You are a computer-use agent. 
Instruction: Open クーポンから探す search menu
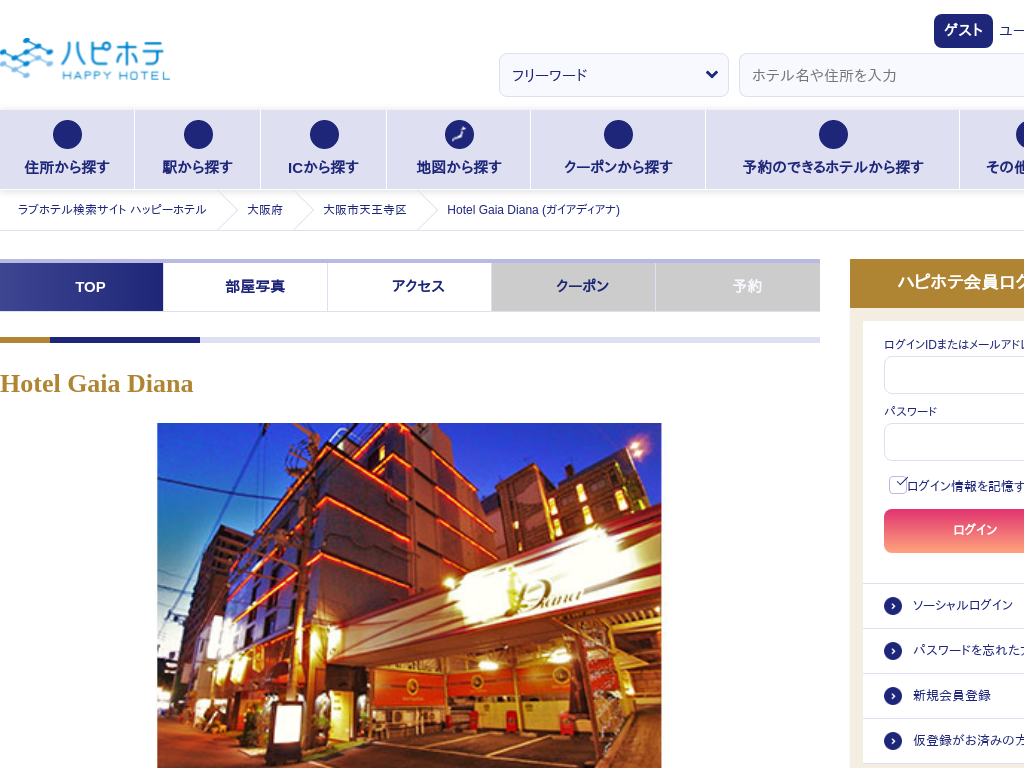pos(618,150)
